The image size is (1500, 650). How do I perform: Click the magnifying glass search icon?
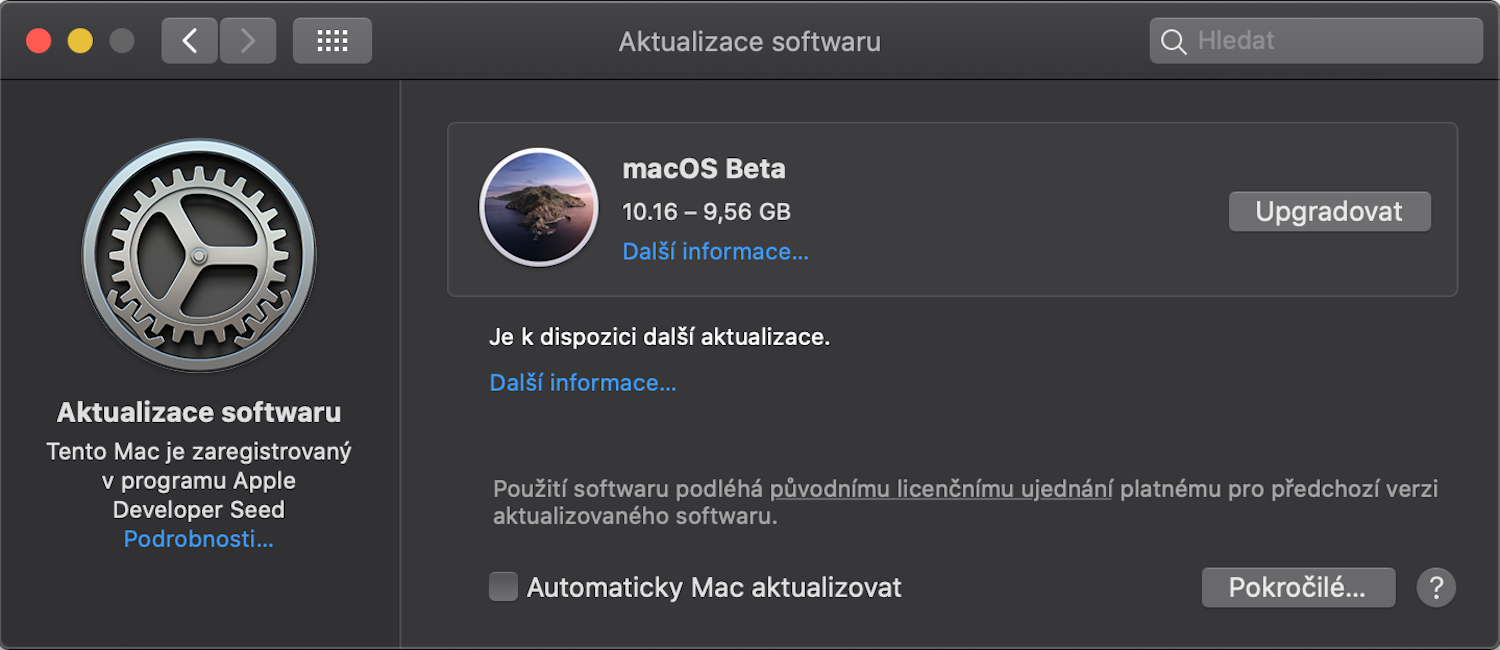[1173, 41]
